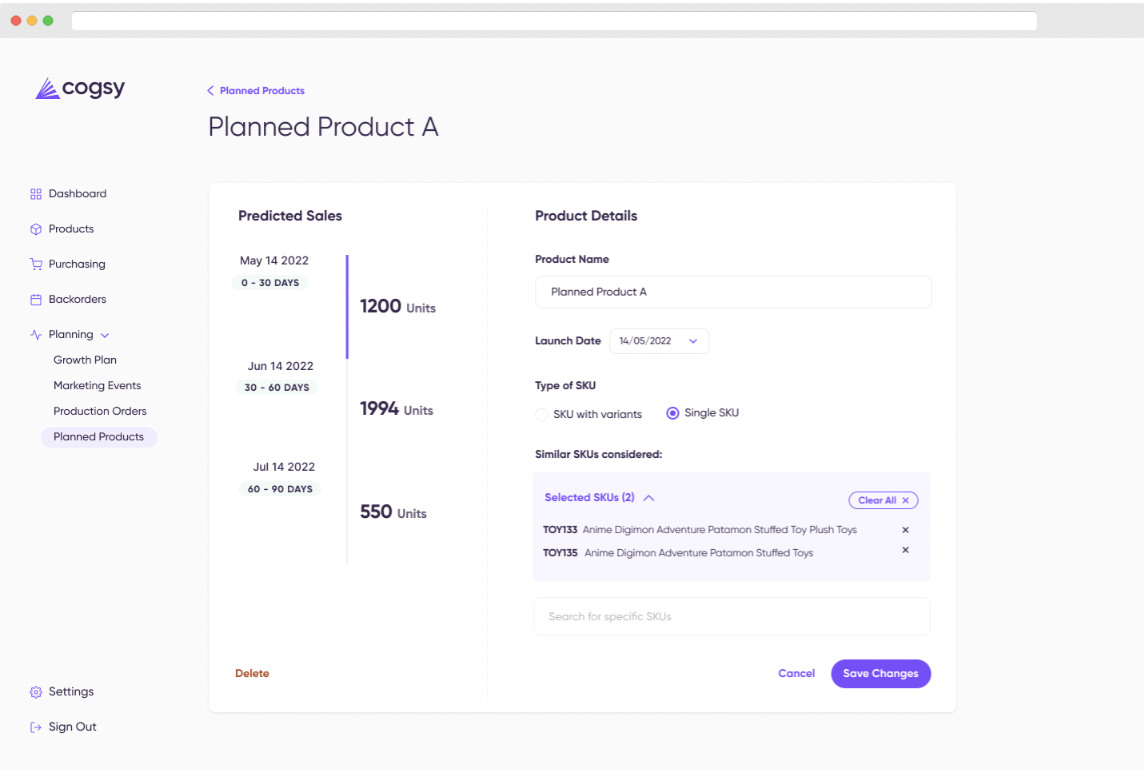
Task: Open Growth Plan in sidebar
Action: point(85,360)
